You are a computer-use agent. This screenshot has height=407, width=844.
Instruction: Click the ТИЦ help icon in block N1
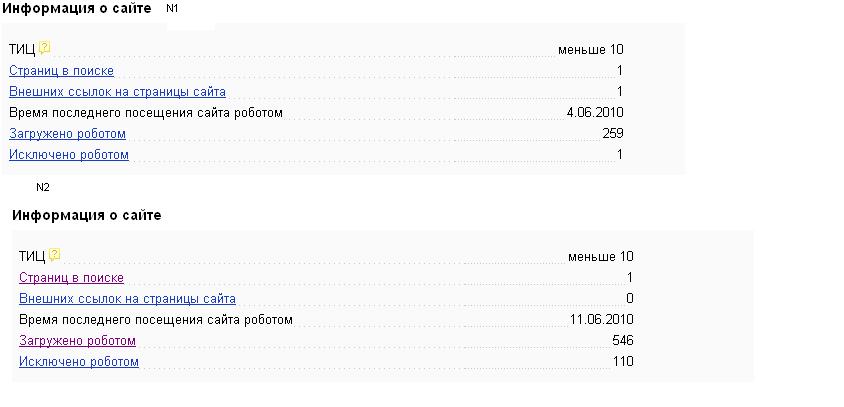(x=44, y=48)
